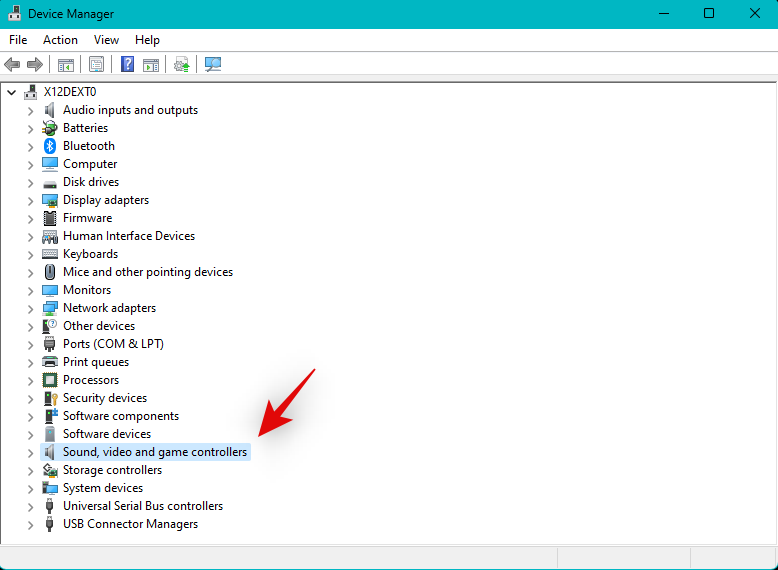Expand the Network adapters category
The image size is (778, 570).
pos(30,309)
